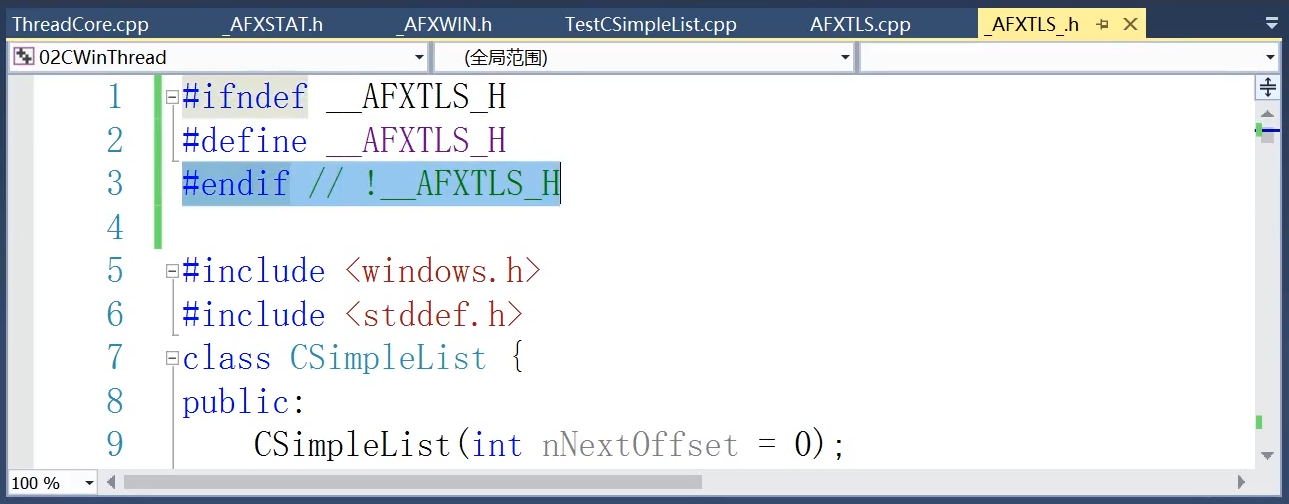Click the comment // !__AFXTLS_H

(x=434, y=184)
